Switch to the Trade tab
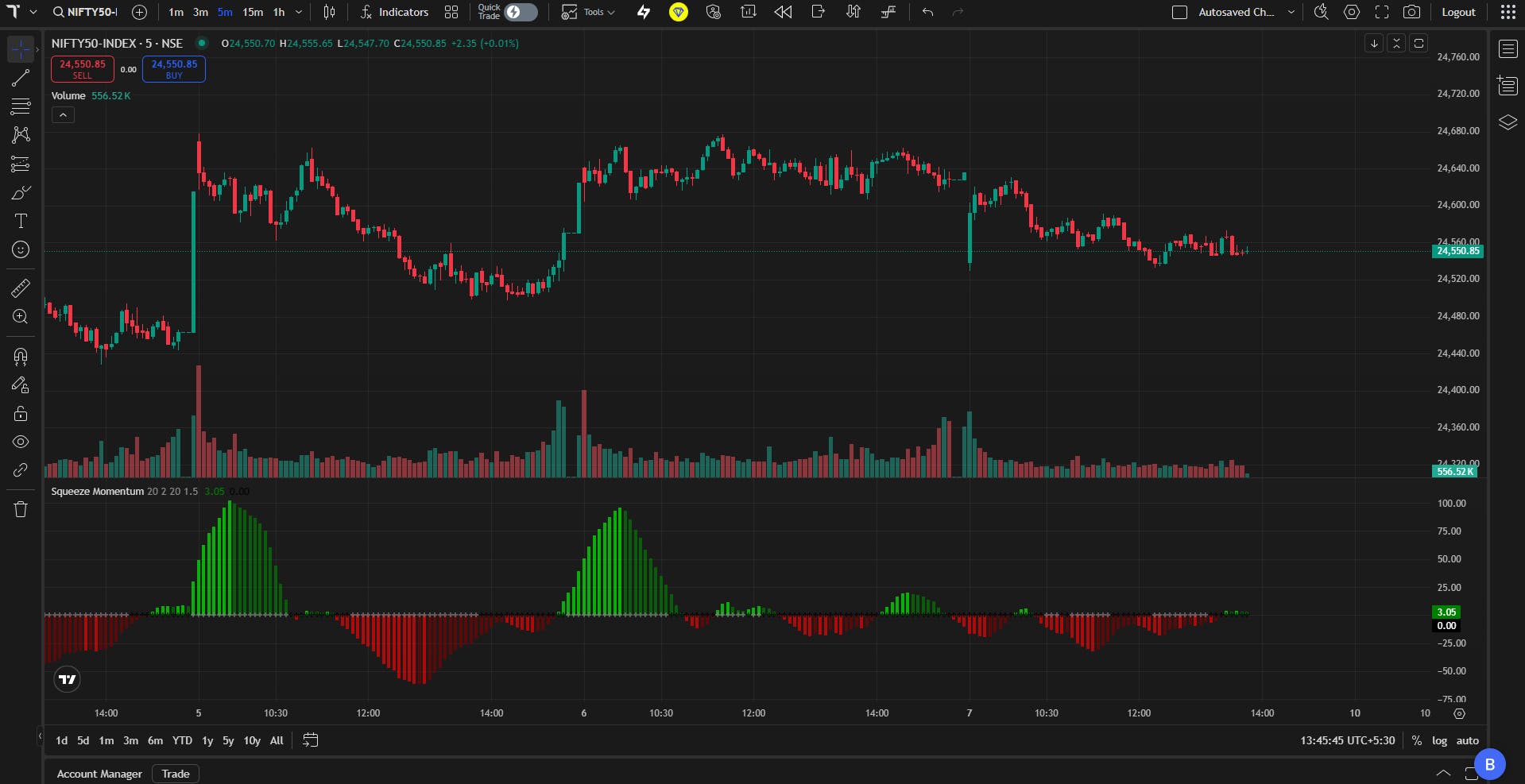Screen dimensions: 1525x784 [176, 774]
